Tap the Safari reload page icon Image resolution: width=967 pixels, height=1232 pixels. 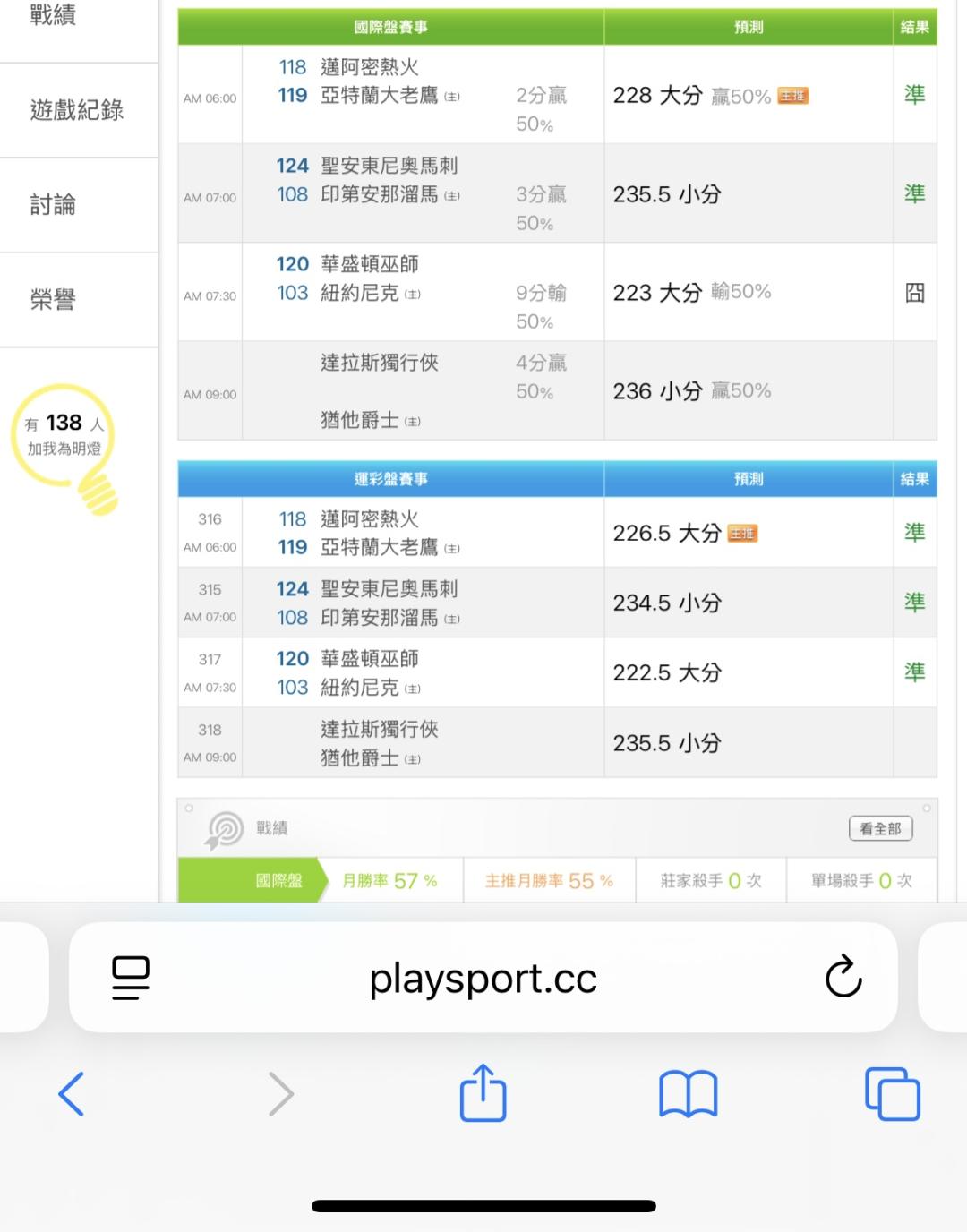(x=843, y=977)
